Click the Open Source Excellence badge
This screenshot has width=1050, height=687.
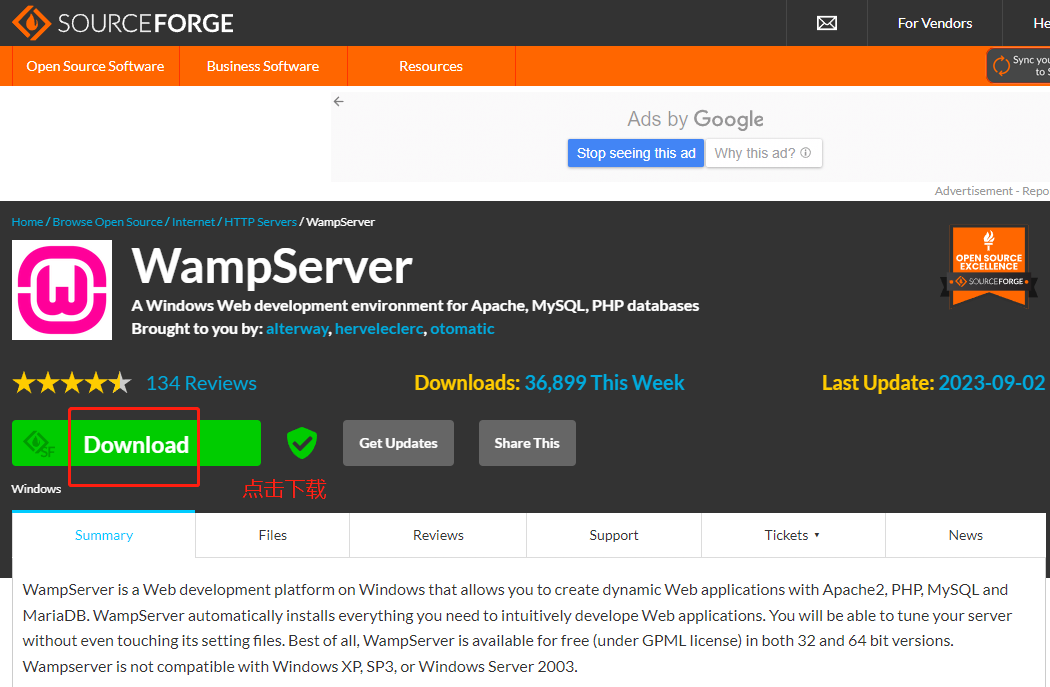pyautogui.click(x=988, y=267)
